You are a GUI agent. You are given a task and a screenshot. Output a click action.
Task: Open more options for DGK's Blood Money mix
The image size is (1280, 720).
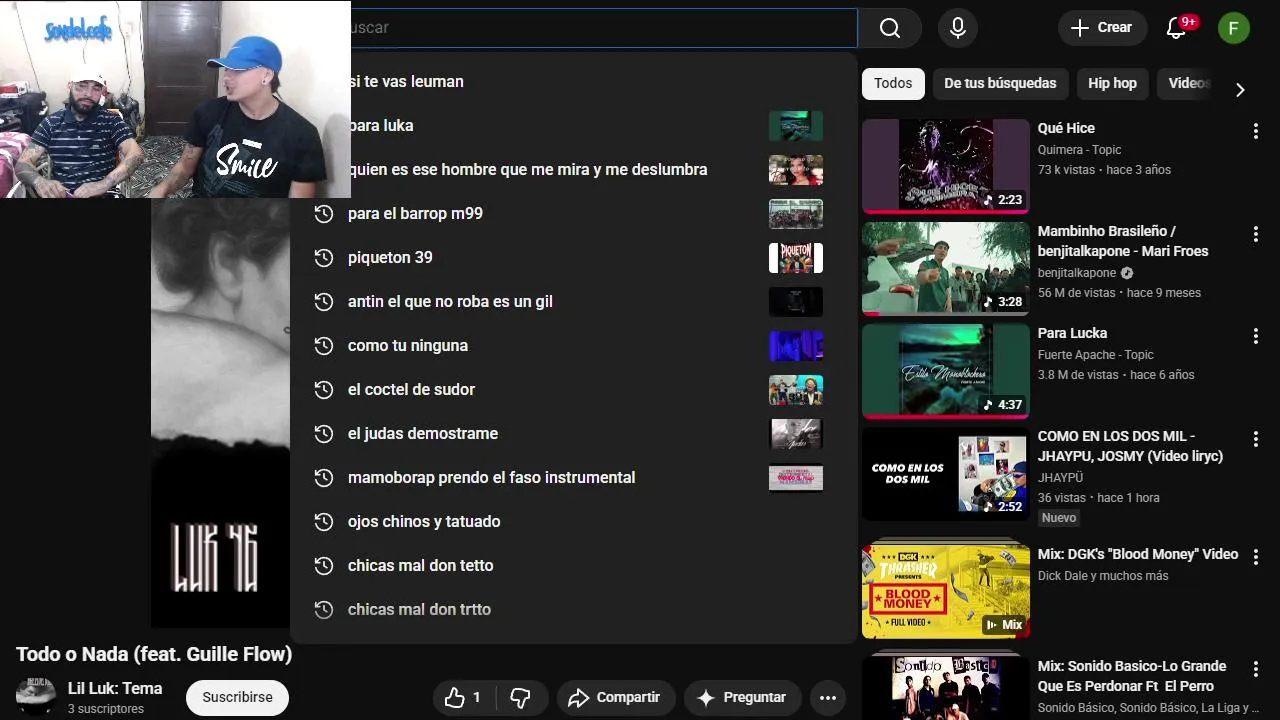pyautogui.click(x=1255, y=557)
